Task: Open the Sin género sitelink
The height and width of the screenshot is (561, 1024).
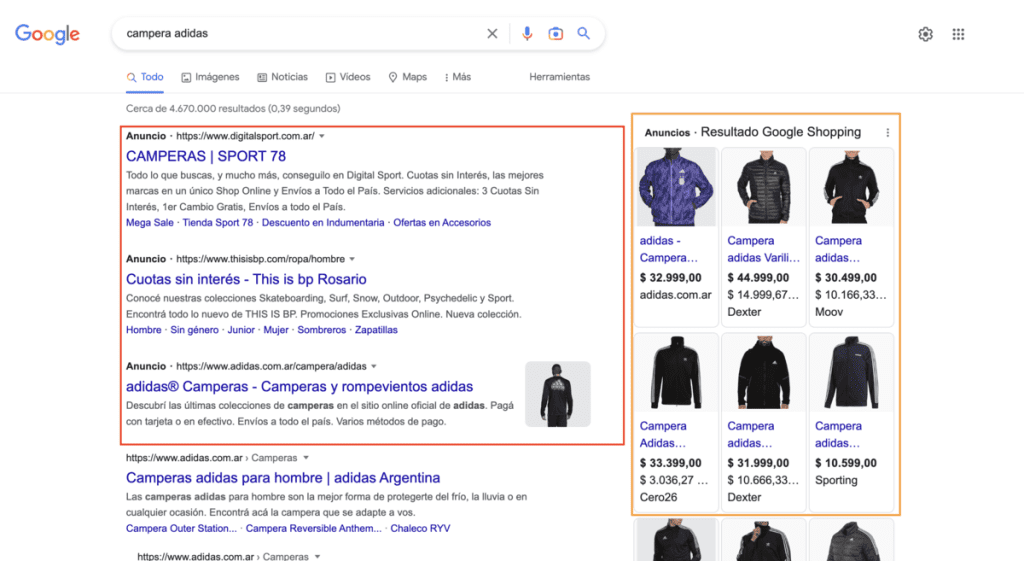Action: pyautogui.click(x=194, y=330)
